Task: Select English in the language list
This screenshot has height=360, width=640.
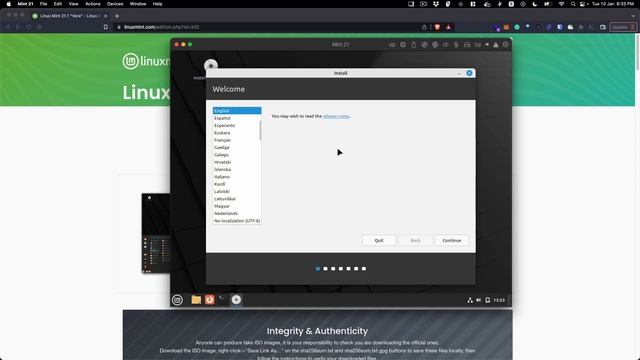Action: click(x=237, y=111)
